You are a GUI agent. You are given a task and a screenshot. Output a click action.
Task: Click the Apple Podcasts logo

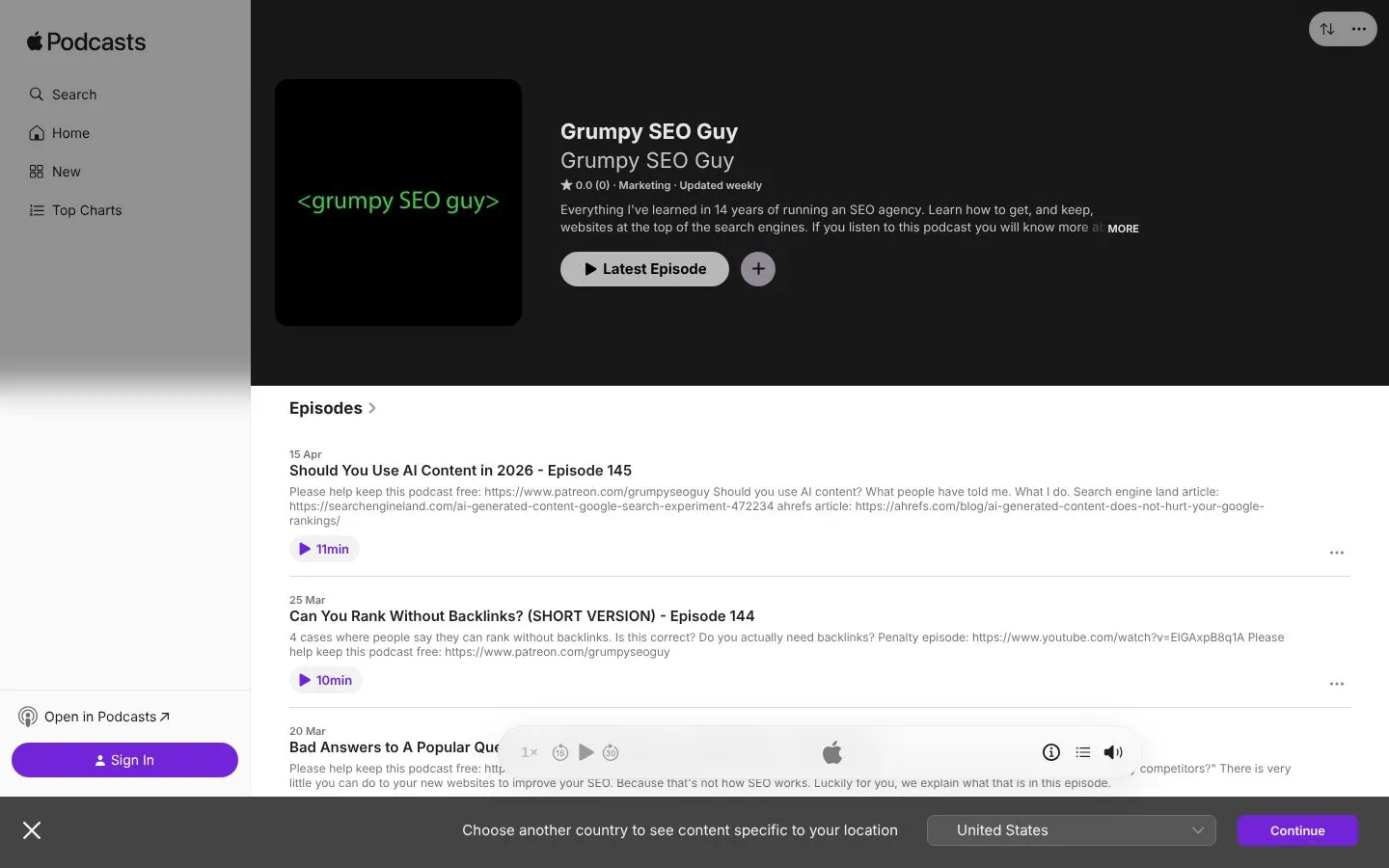[86, 41]
